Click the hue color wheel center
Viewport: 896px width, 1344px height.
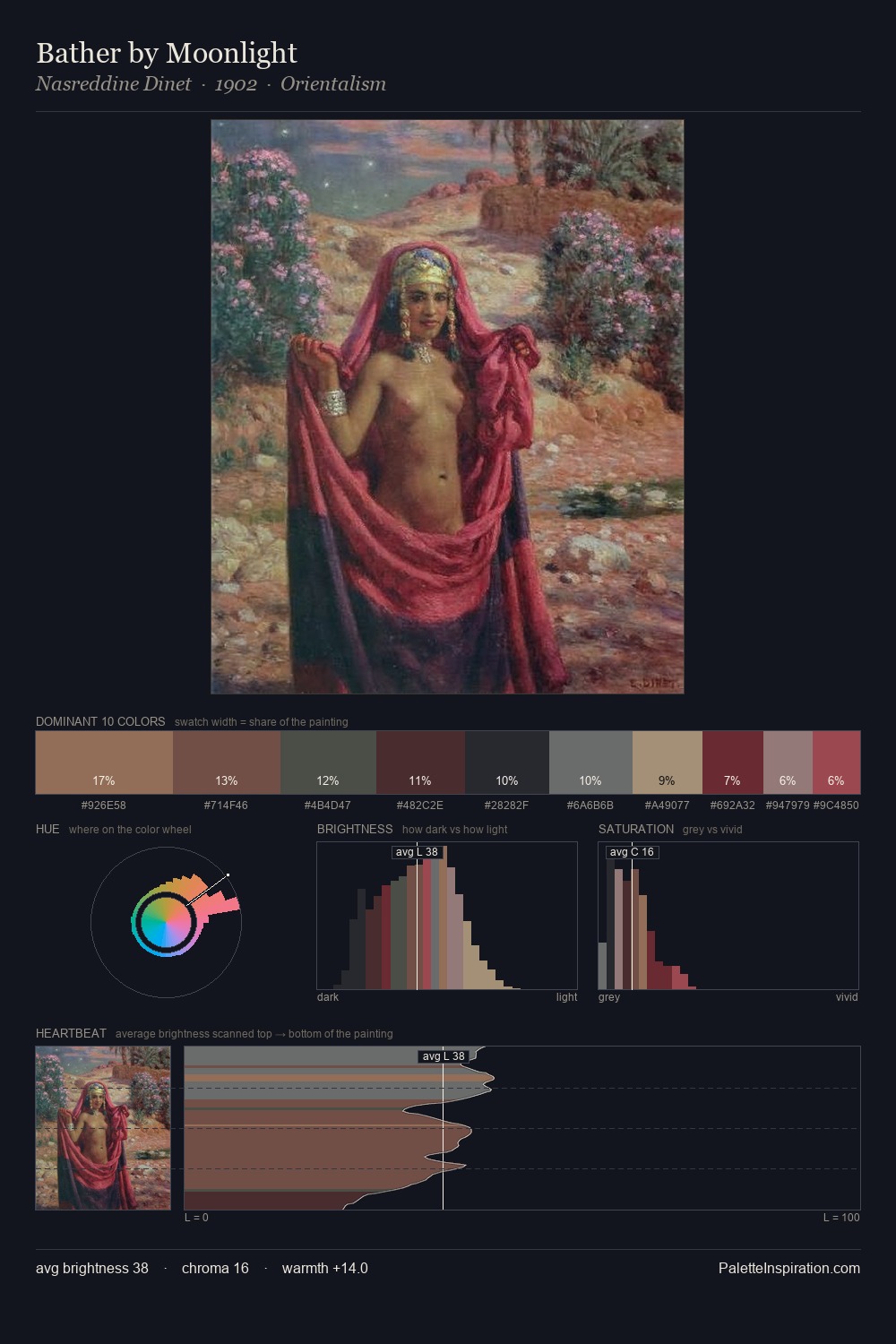click(166, 921)
